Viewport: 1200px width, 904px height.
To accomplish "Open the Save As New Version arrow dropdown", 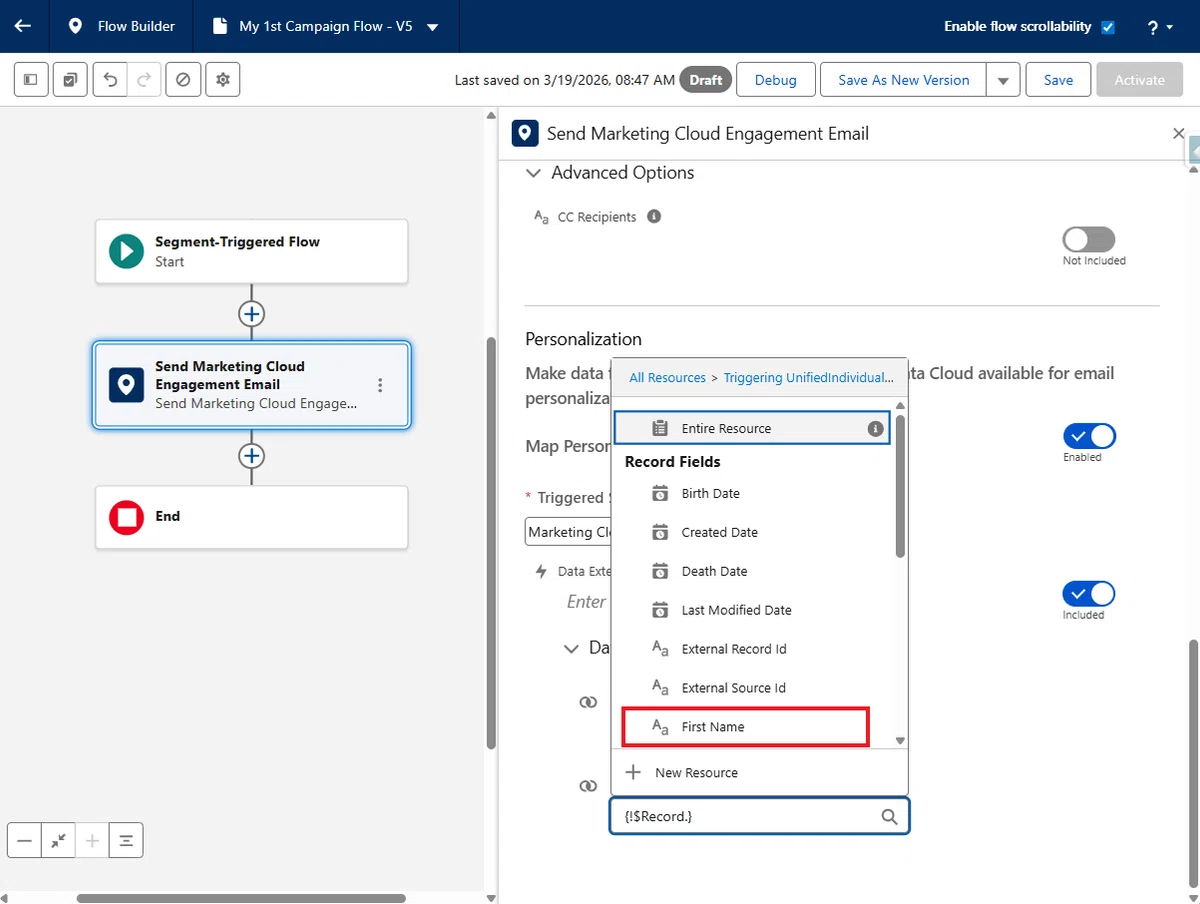I will point(1003,80).
